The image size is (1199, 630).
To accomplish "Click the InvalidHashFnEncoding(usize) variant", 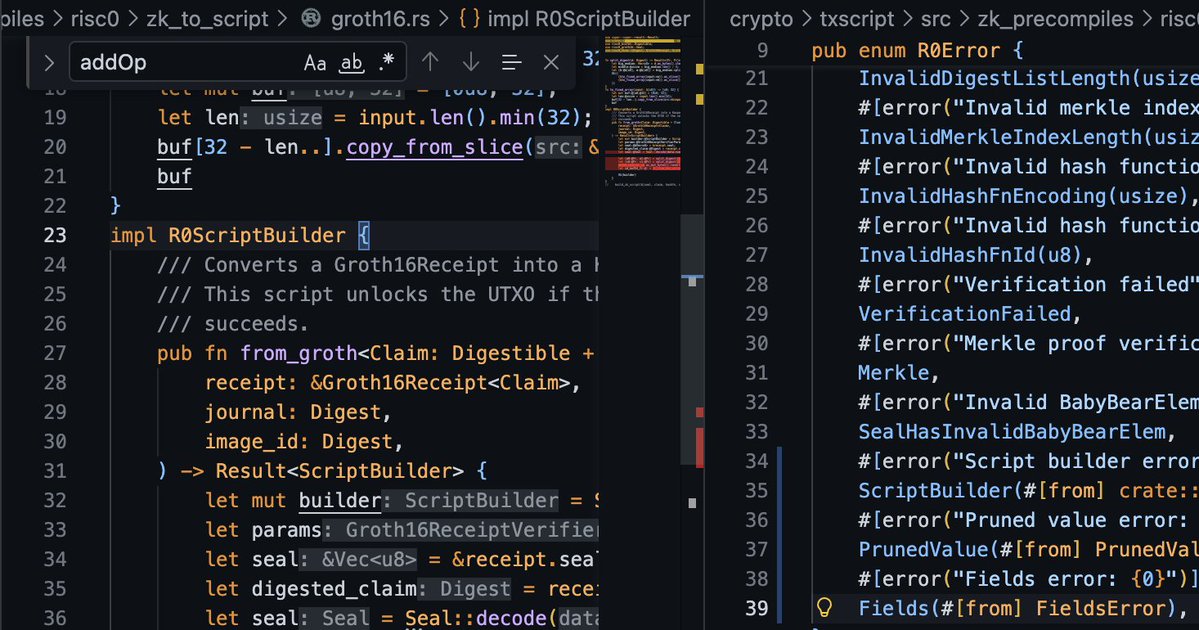I will (1022, 196).
